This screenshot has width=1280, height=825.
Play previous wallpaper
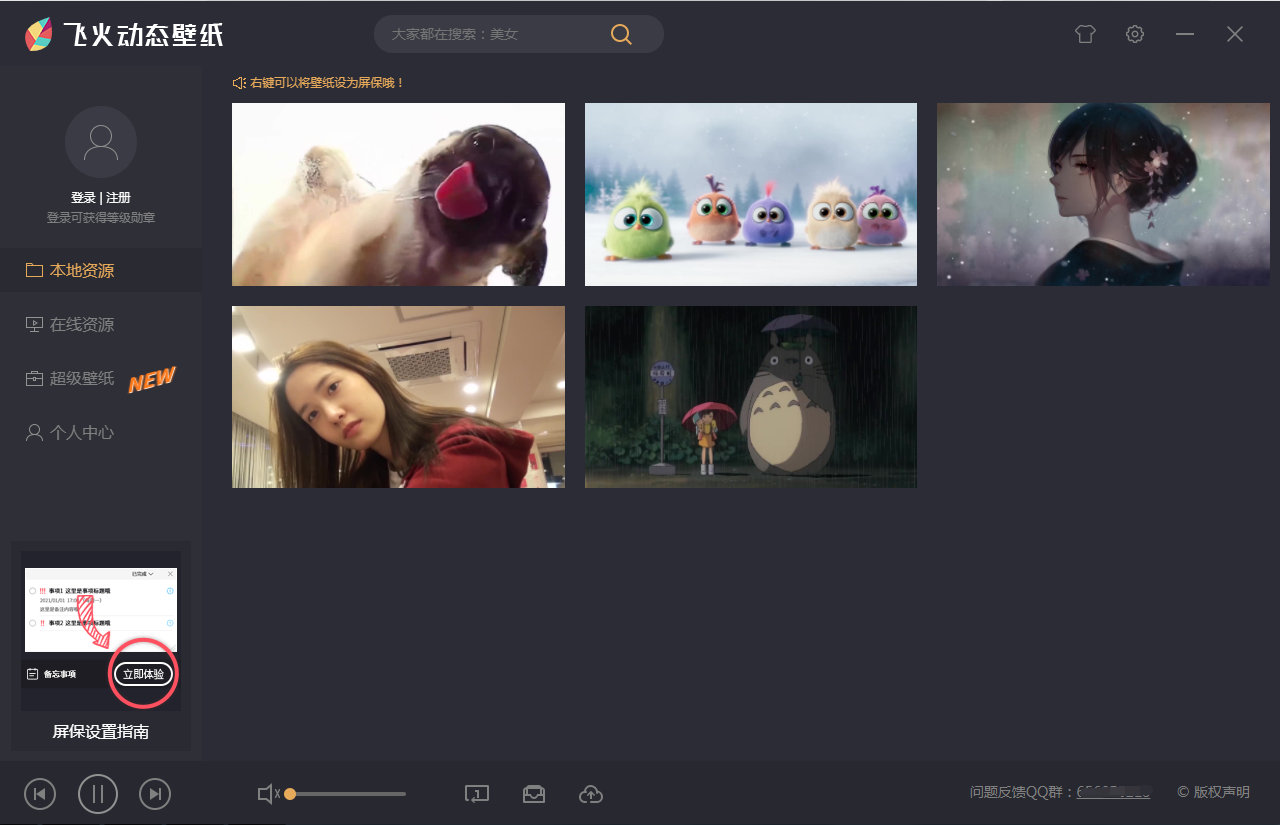coord(39,794)
